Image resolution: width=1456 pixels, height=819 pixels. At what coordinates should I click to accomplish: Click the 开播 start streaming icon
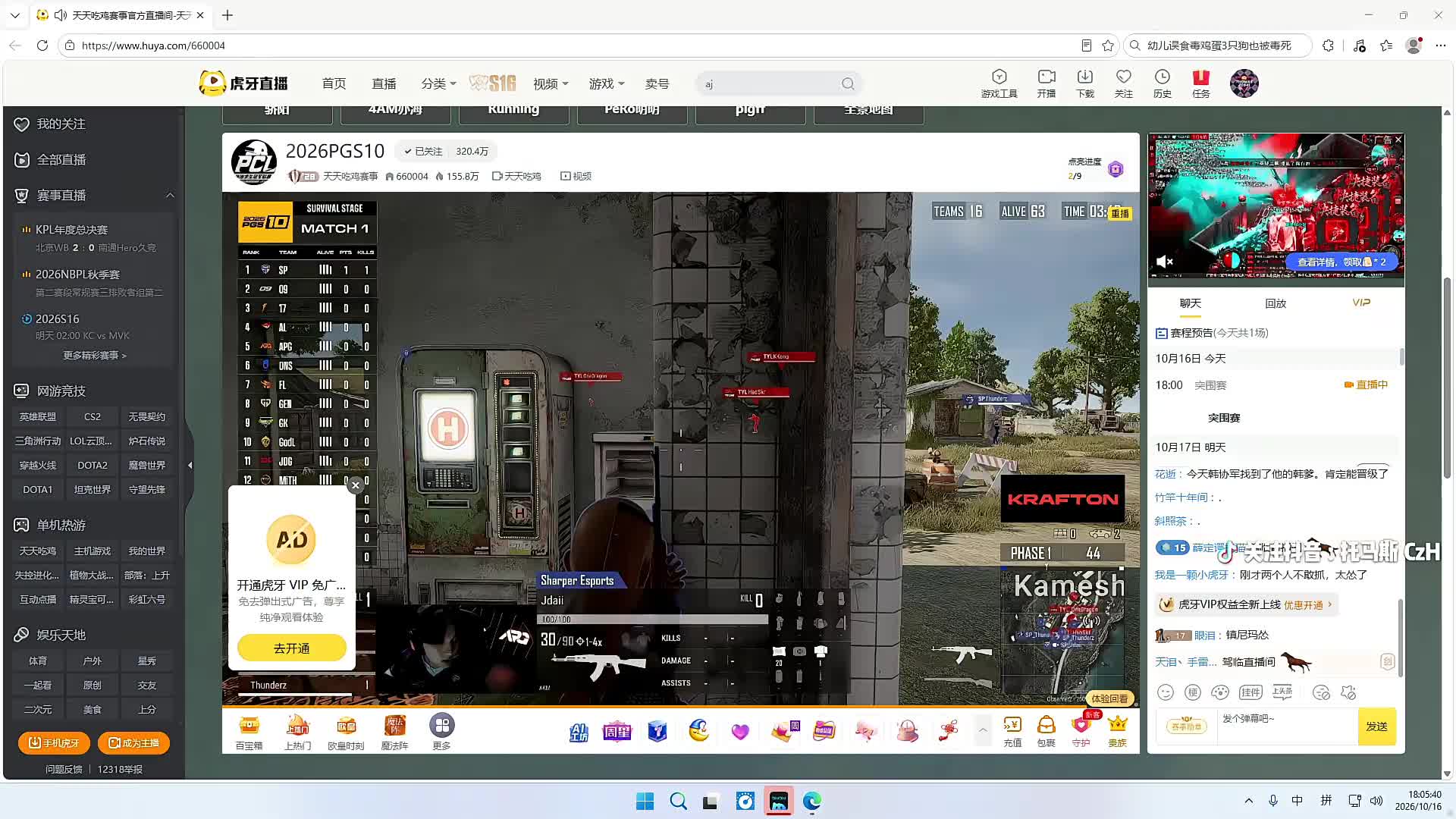[x=1046, y=83]
